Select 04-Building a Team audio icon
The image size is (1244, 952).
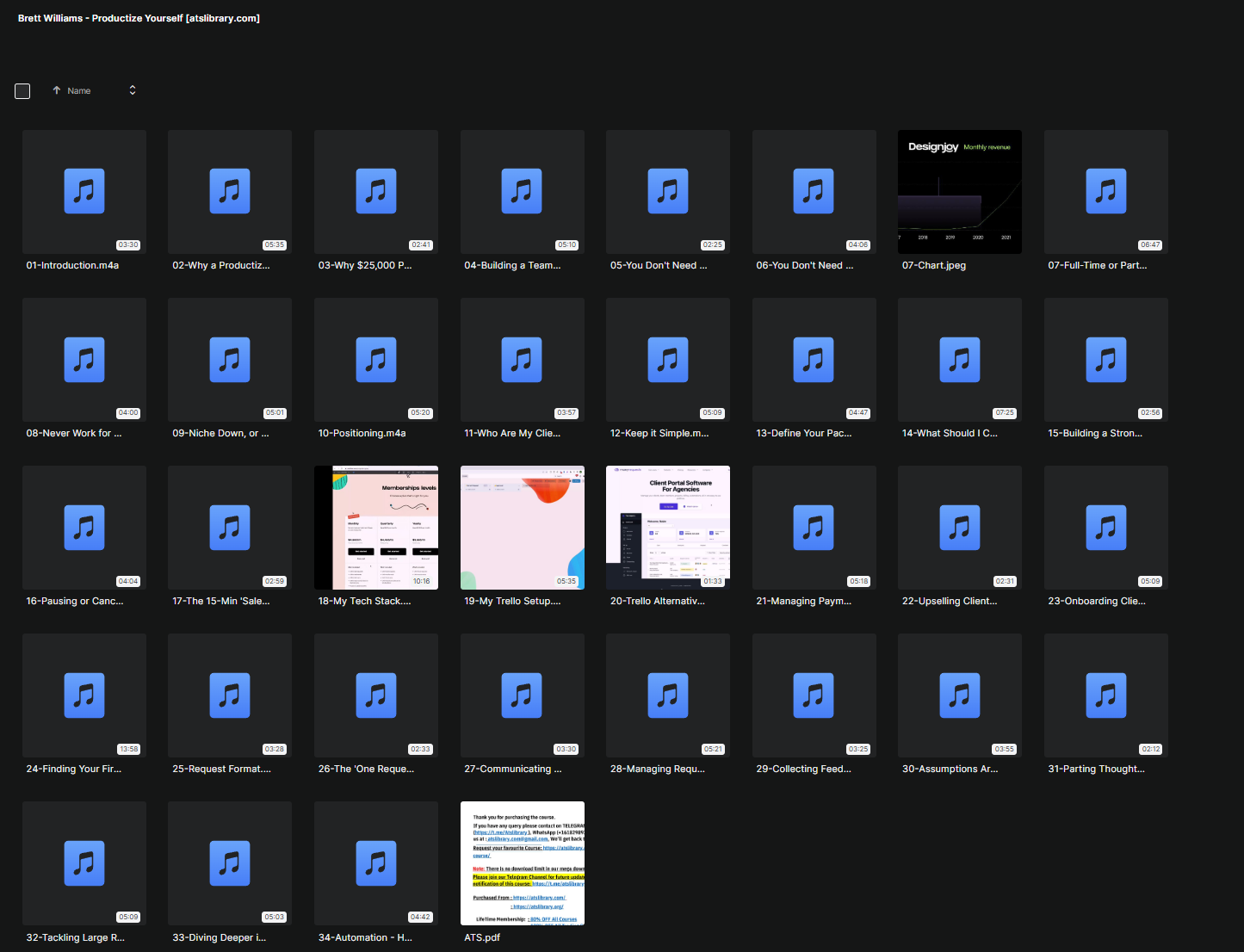pyautogui.click(x=522, y=191)
